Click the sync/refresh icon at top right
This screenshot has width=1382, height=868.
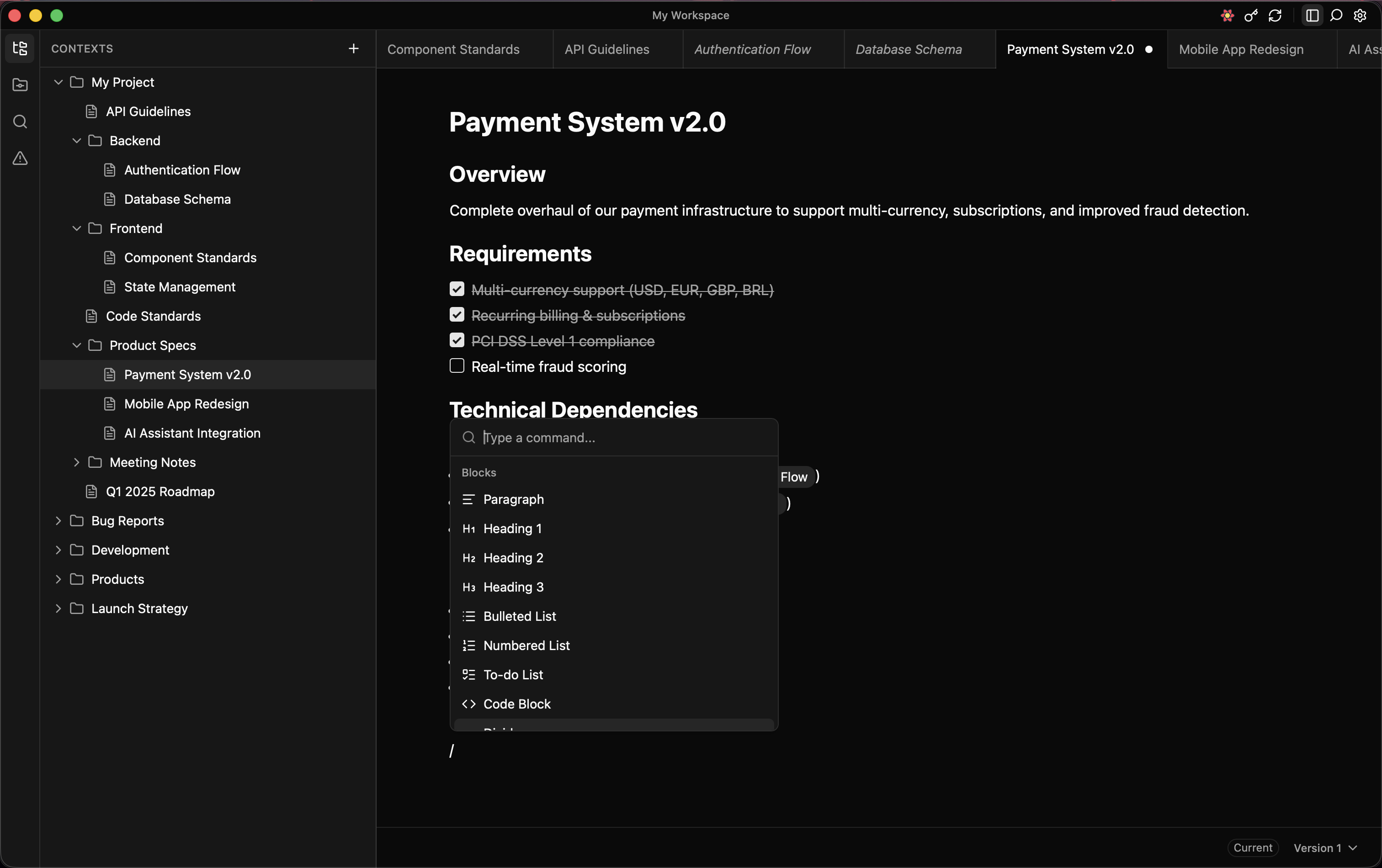(x=1275, y=16)
